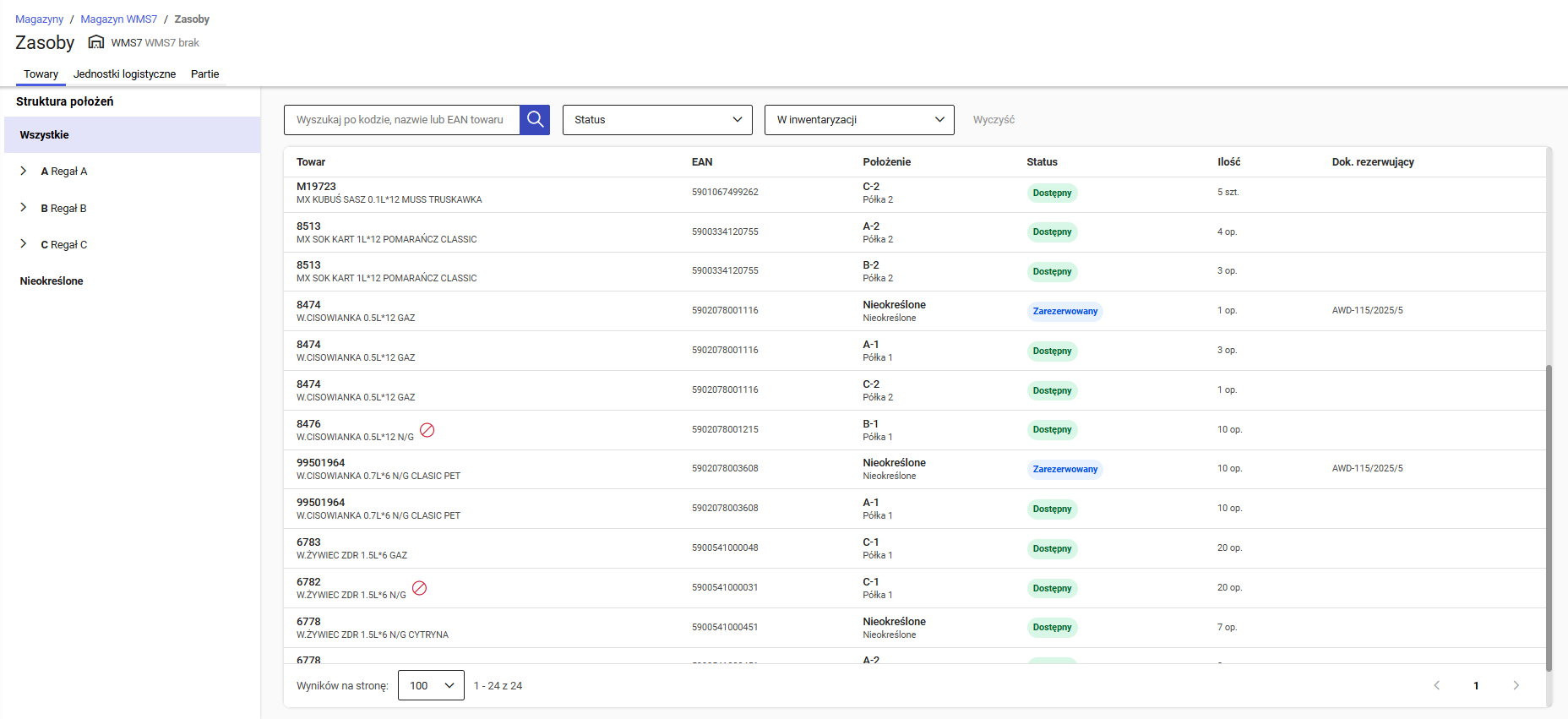This screenshot has height=719, width=1568.
Task: Open the W inwentaryzacji dropdown
Action: [x=859, y=120]
